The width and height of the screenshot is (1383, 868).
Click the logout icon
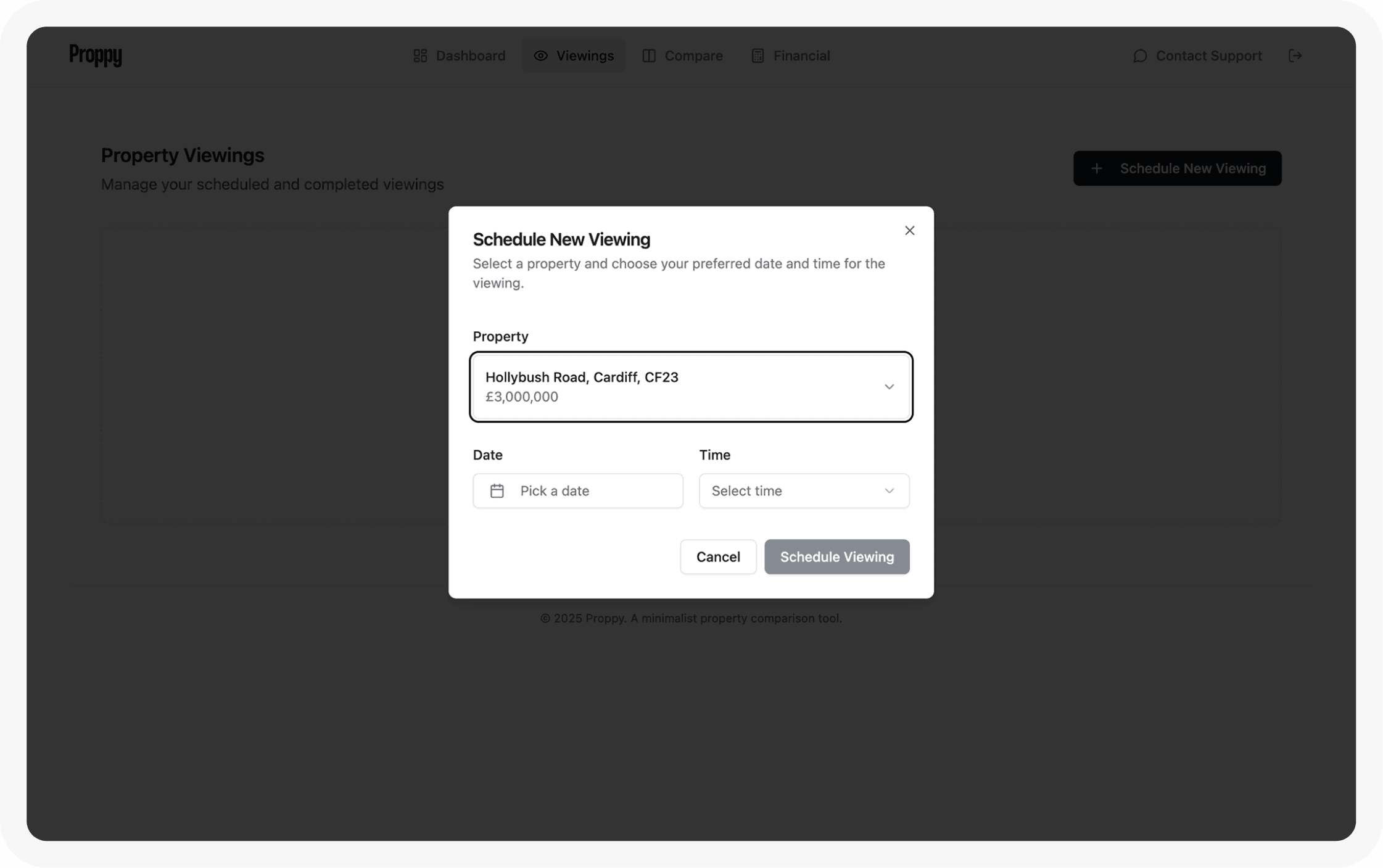coord(1295,56)
